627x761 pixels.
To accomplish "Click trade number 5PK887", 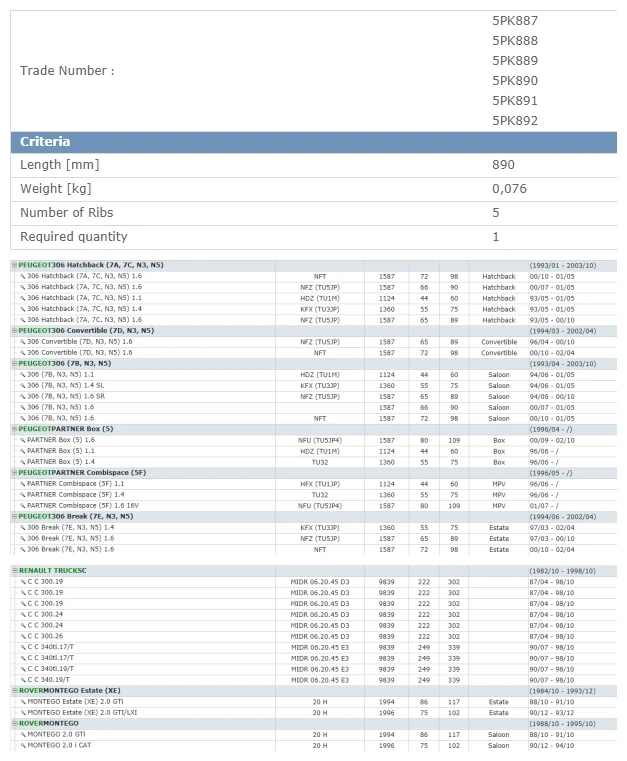I will point(515,21).
